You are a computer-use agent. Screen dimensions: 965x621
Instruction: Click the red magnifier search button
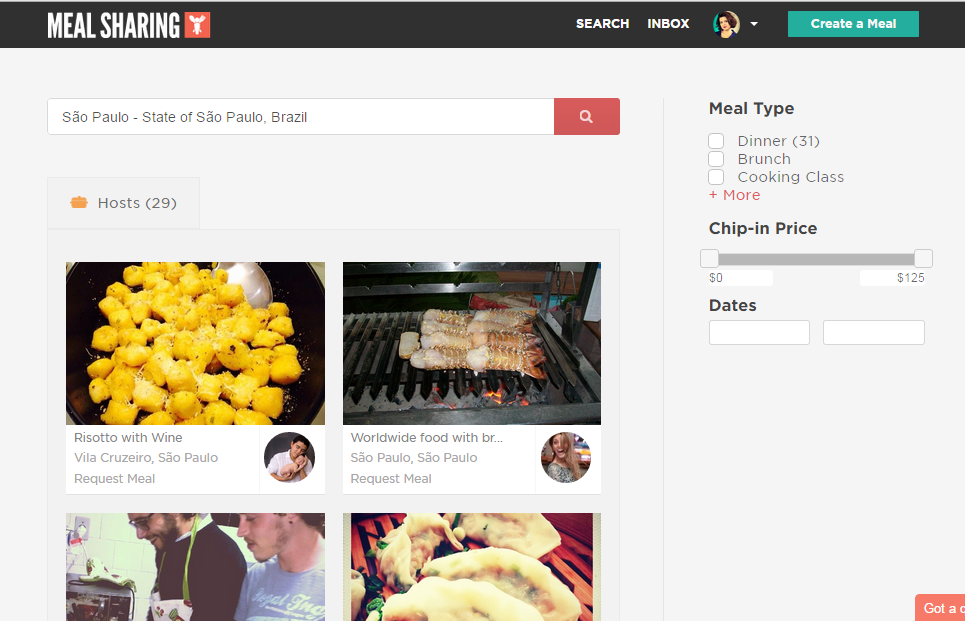(x=587, y=116)
